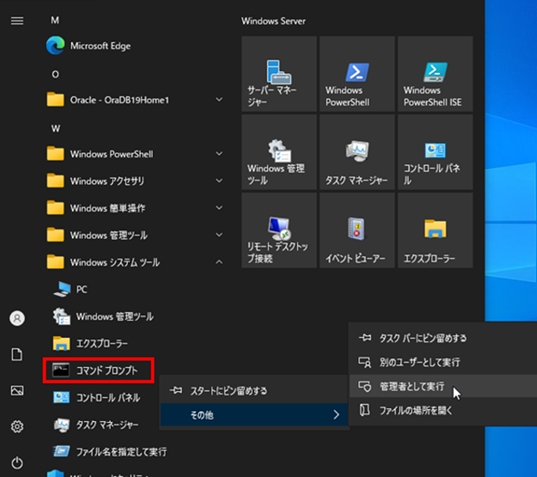Expand Windows アクセサリ folder chevron
The image size is (537, 477).
point(219,181)
